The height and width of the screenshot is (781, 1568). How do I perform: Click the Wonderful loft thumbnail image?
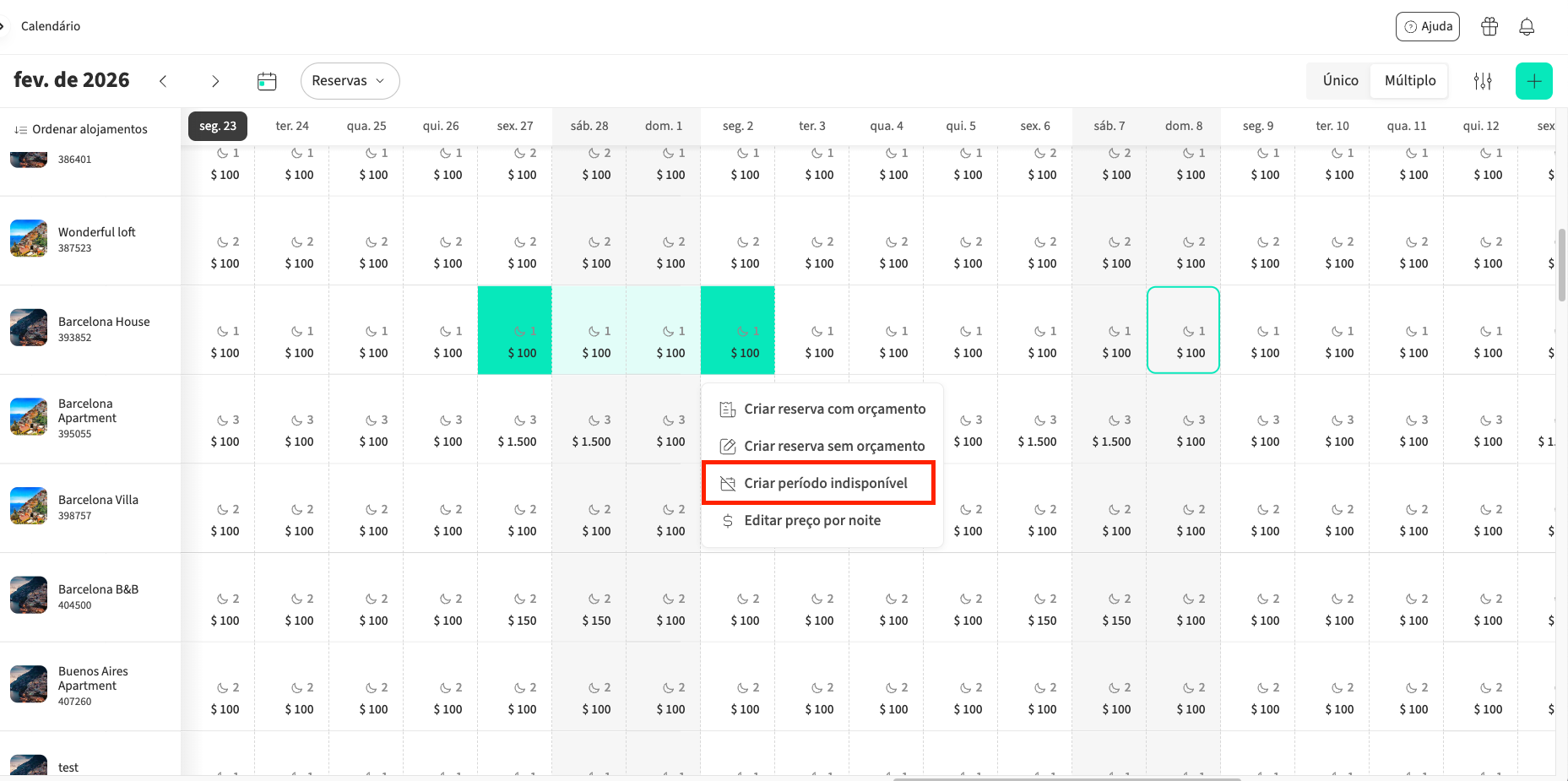click(x=29, y=239)
